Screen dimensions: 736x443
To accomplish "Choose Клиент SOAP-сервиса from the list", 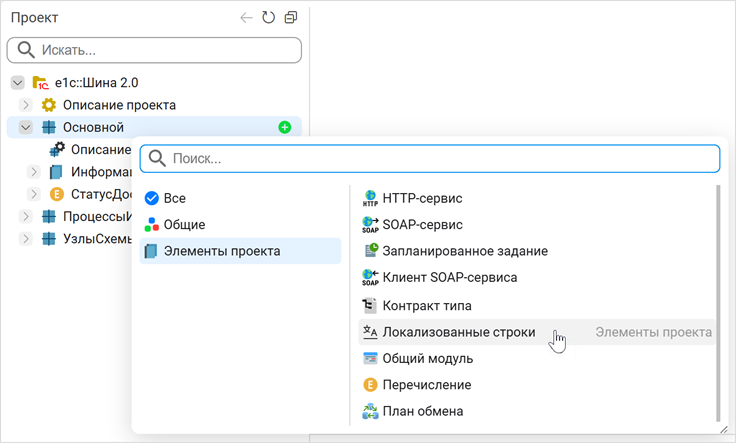I will 537,277.
